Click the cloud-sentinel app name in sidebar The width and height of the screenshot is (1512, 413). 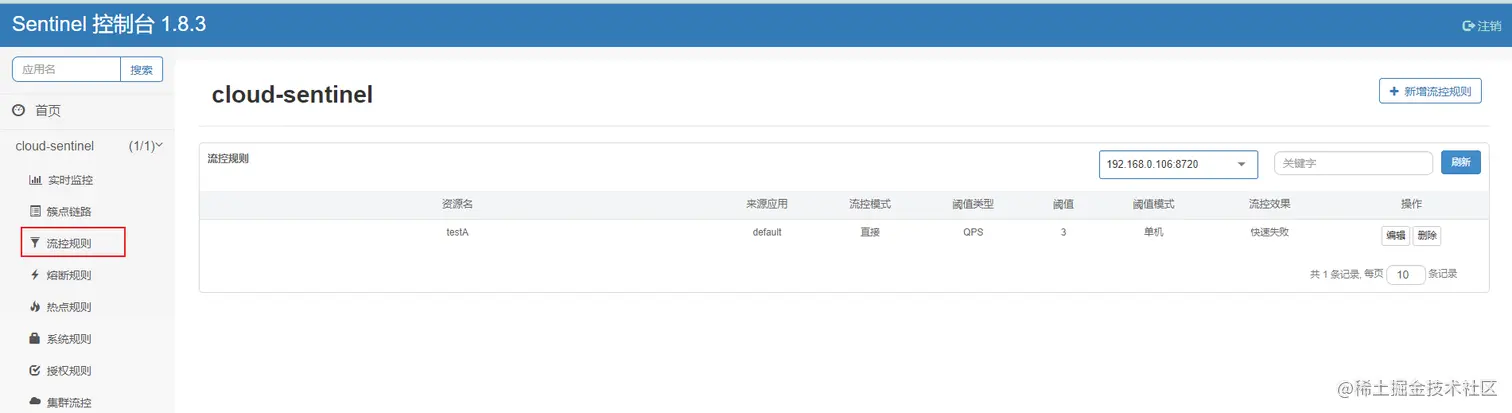[55, 146]
